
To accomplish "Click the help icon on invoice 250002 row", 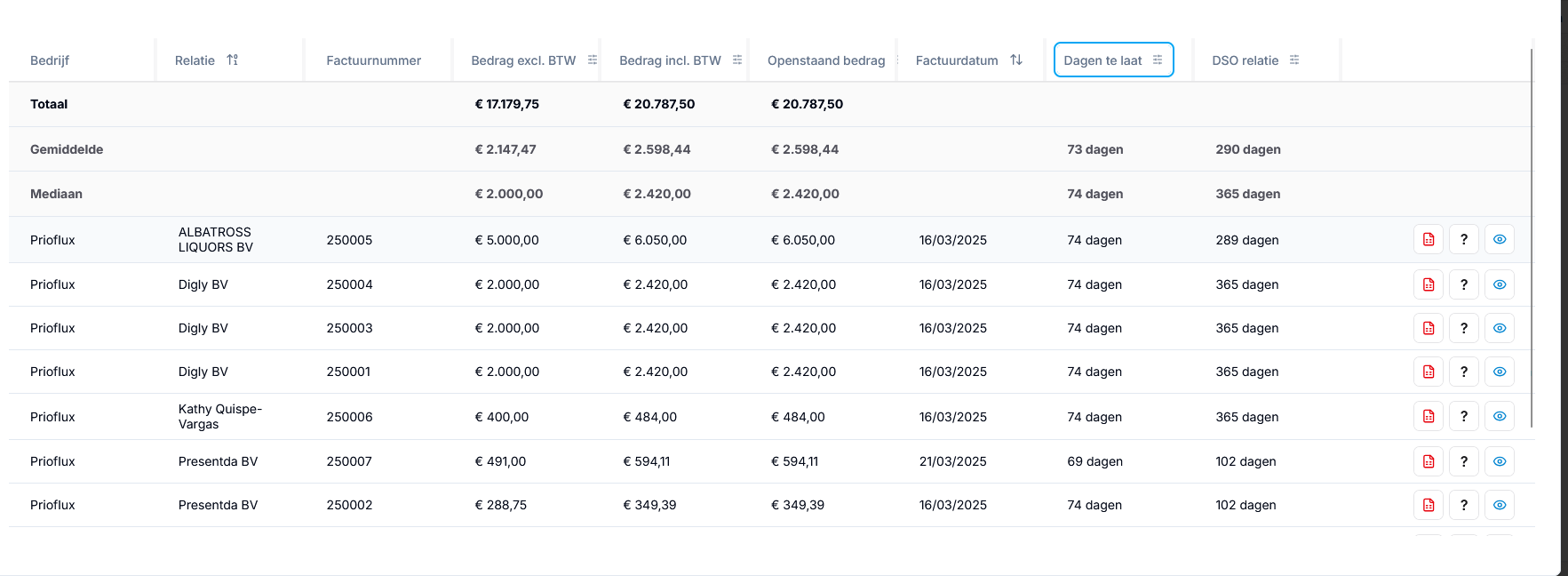I will pyautogui.click(x=1464, y=505).
